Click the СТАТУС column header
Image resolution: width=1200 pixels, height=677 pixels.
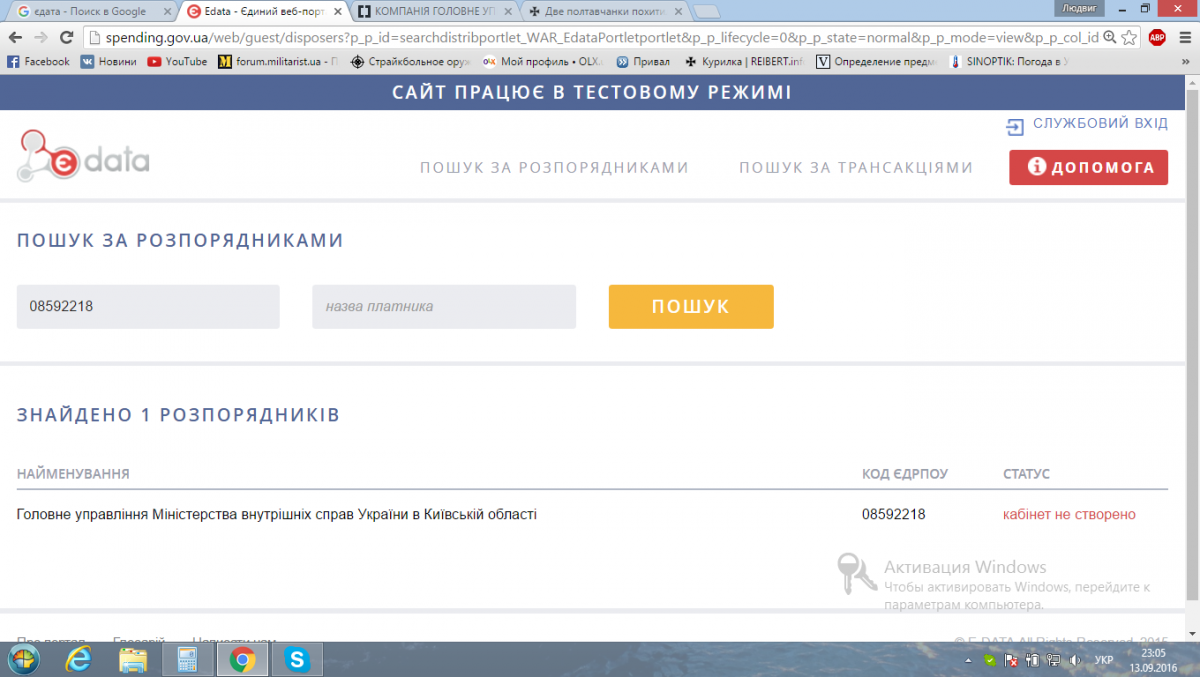tap(1027, 474)
